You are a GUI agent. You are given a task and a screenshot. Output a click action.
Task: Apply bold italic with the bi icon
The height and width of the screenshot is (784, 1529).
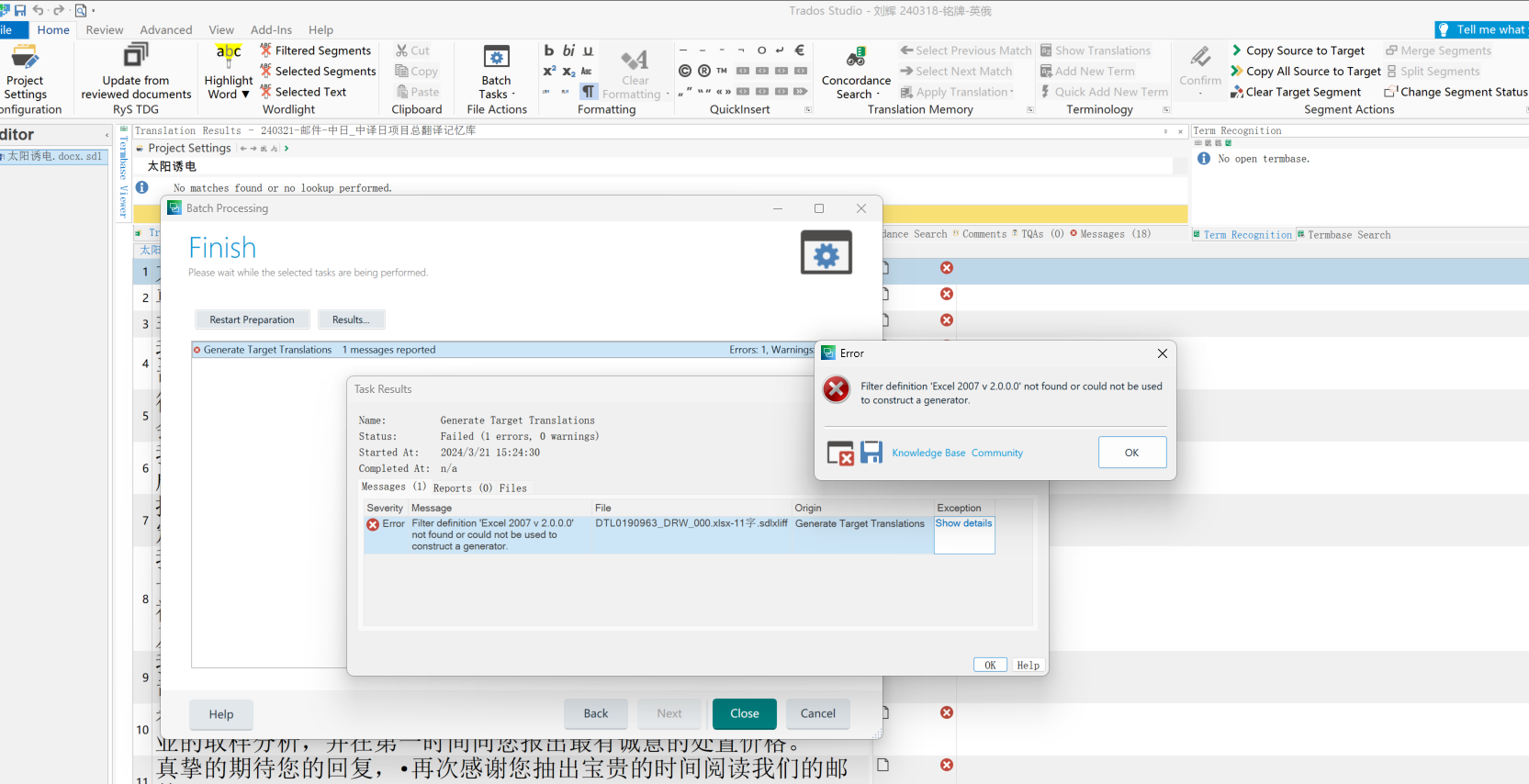click(568, 50)
